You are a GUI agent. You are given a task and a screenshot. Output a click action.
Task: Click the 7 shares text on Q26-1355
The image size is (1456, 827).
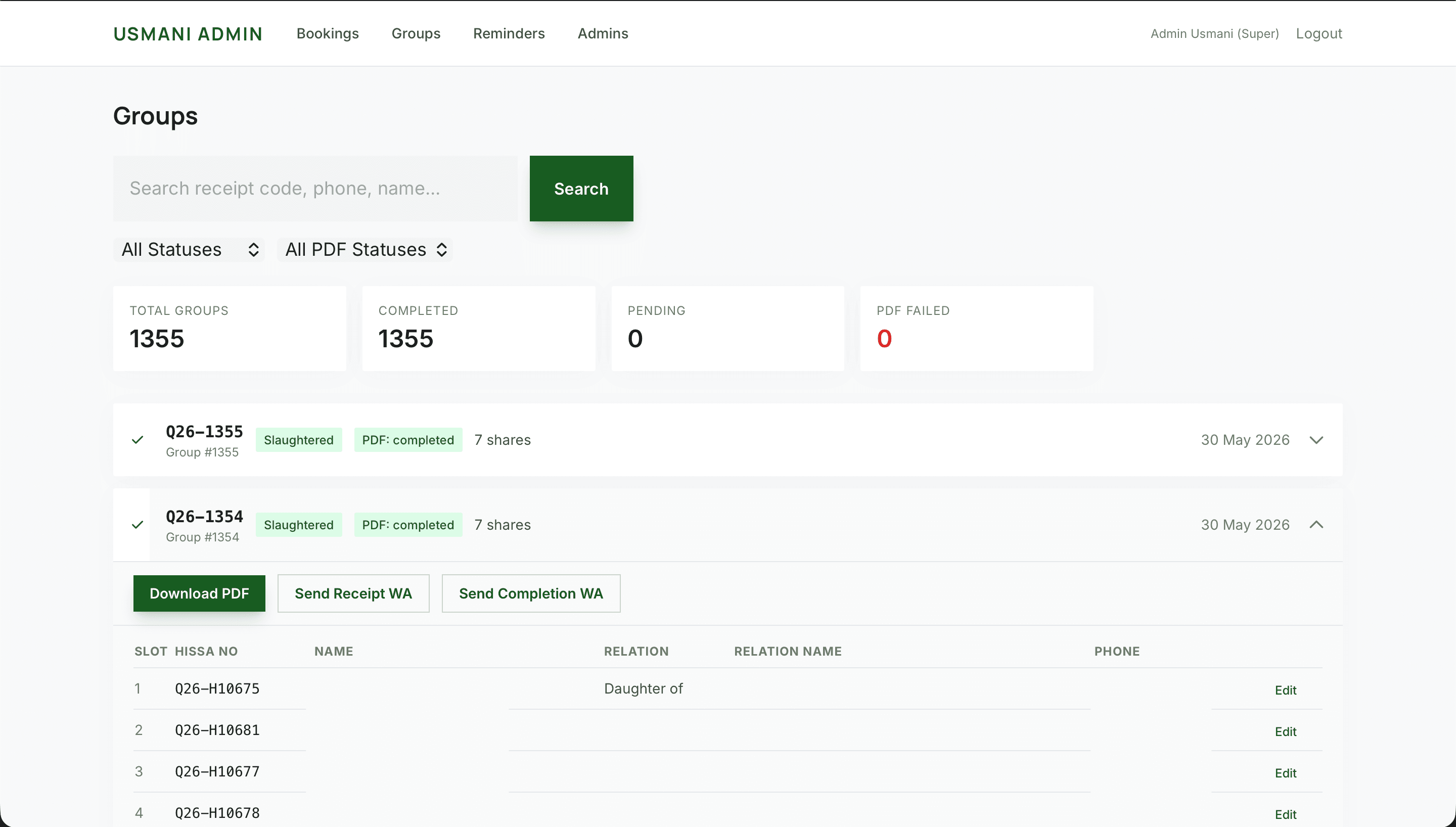tap(503, 440)
